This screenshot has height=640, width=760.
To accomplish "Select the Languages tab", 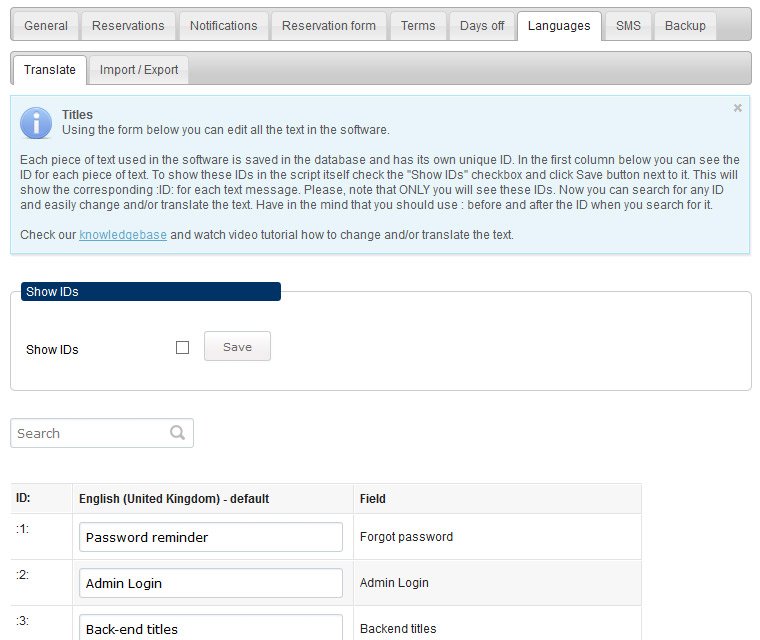I will pyautogui.click(x=559, y=26).
